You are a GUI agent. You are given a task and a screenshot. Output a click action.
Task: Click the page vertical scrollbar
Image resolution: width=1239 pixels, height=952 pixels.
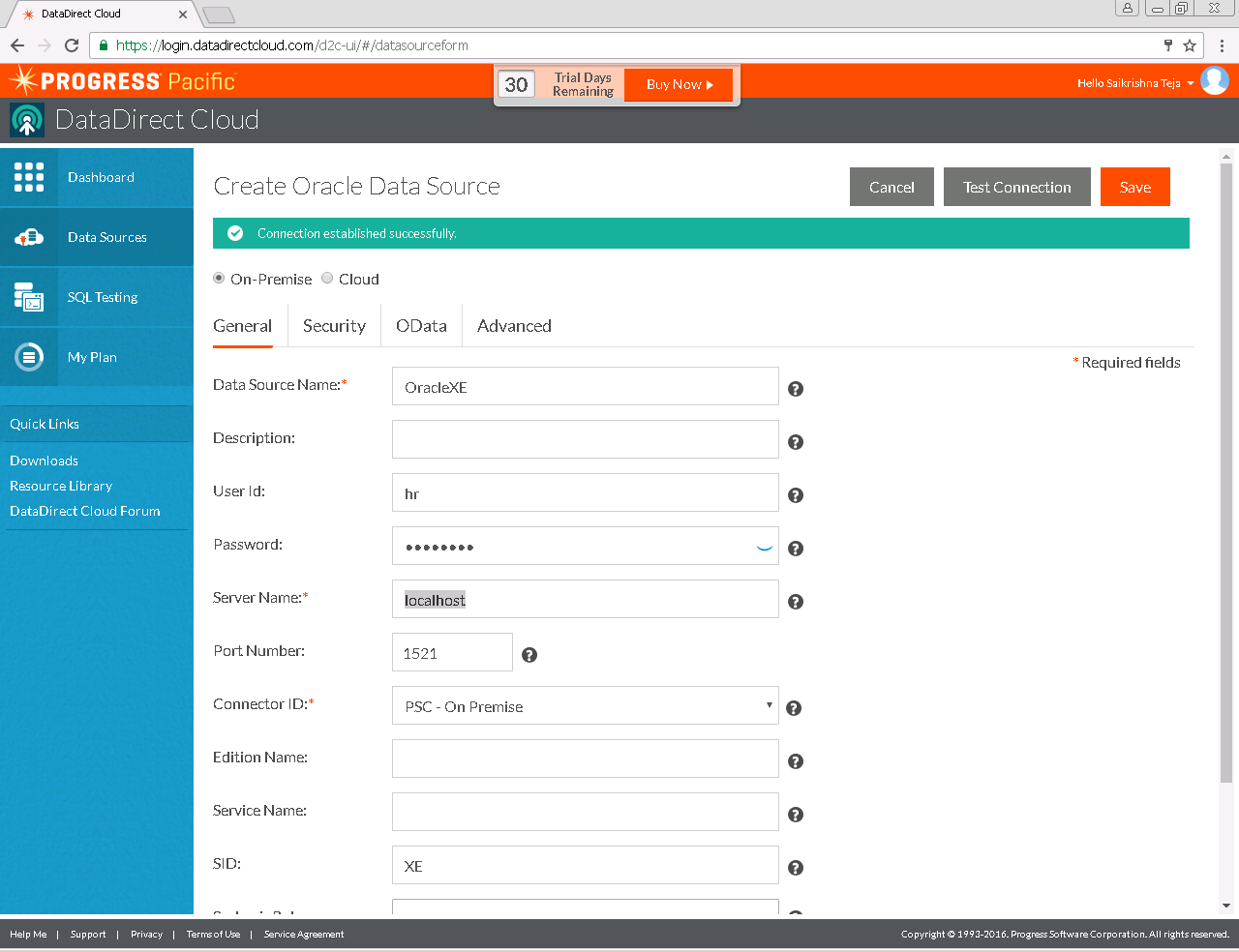[x=1226, y=472]
